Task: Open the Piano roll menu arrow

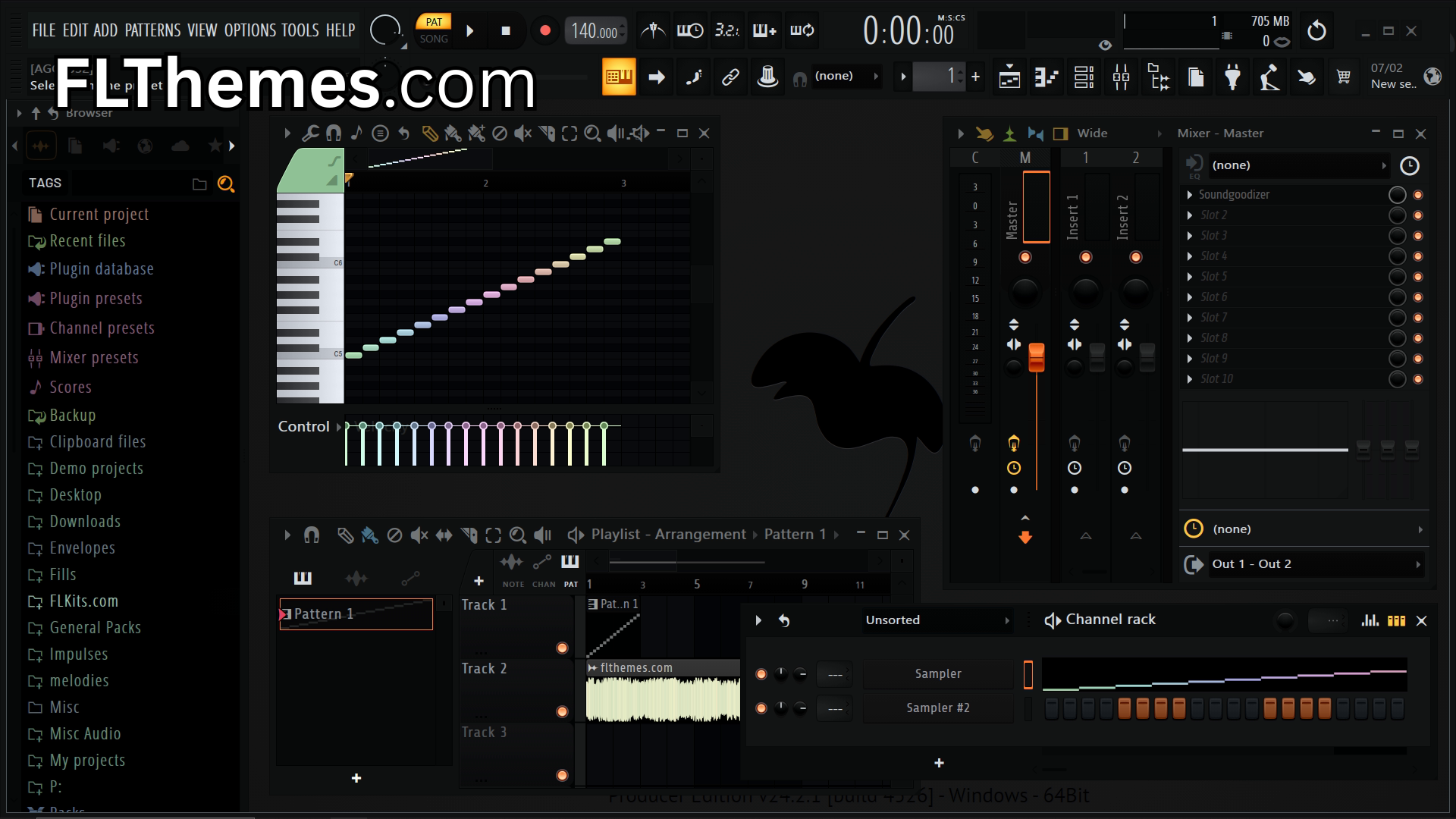Action: coord(287,133)
